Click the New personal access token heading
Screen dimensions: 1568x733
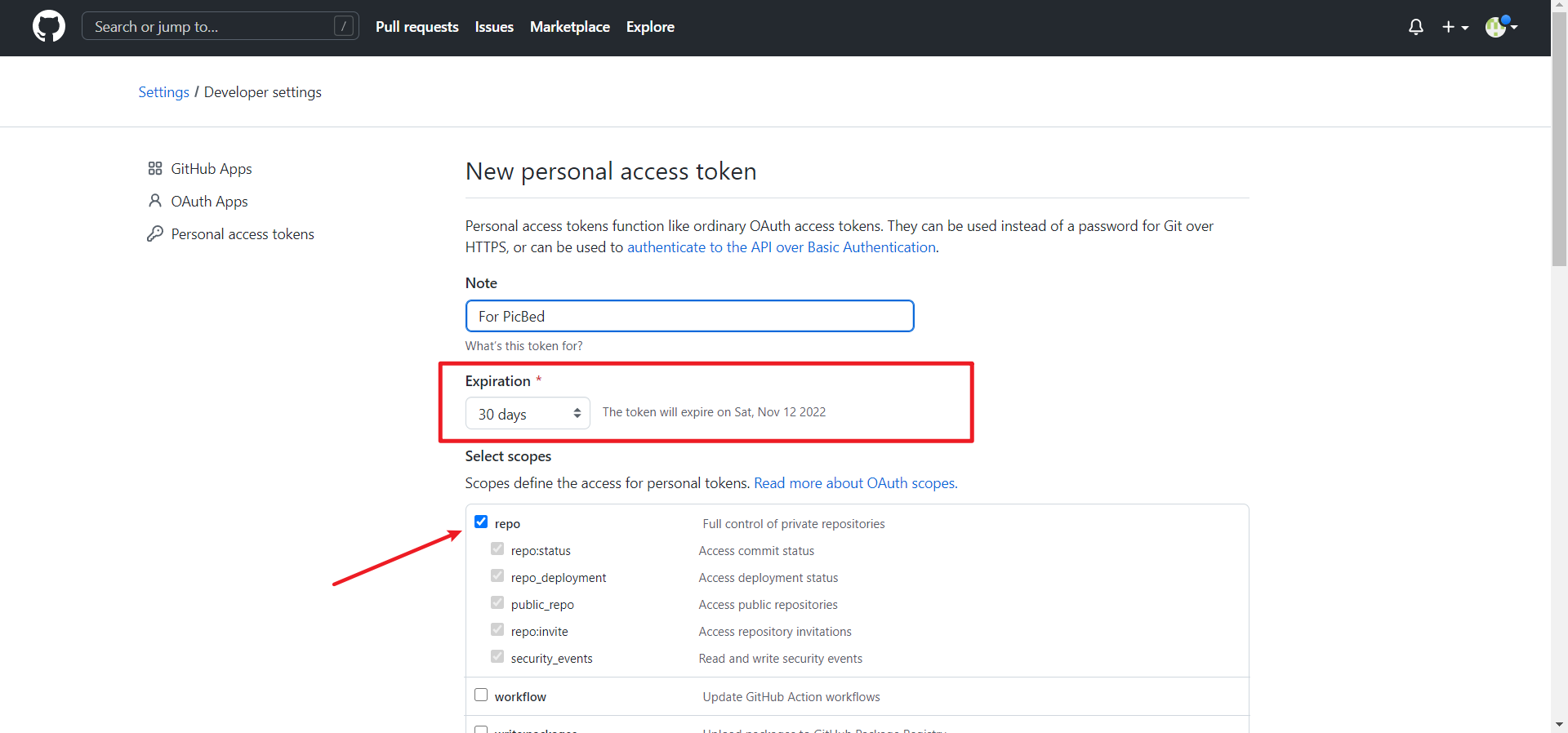611,171
